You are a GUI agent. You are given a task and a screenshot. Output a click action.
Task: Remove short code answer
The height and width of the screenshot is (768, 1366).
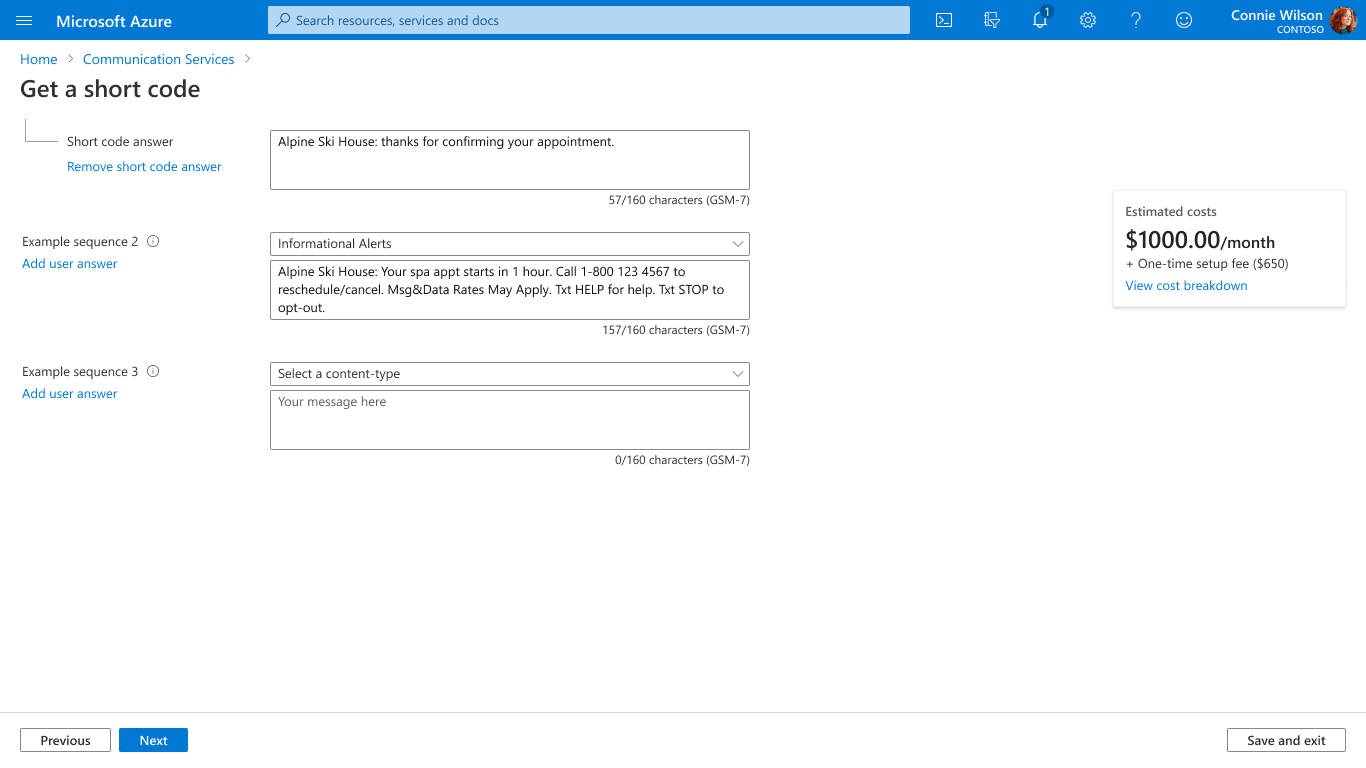[143, 166]
